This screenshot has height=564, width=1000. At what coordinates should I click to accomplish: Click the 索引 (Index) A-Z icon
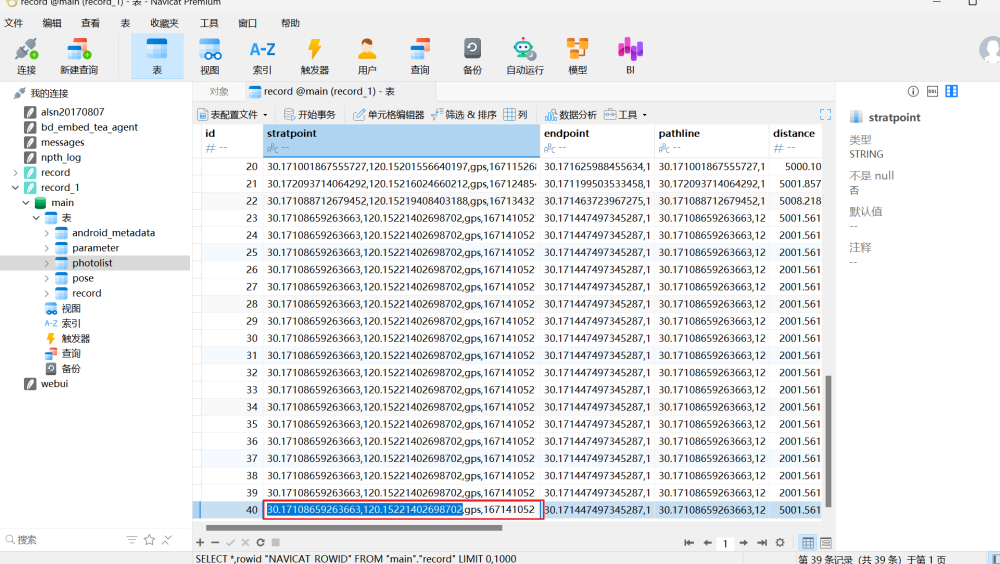pos(262,55)
